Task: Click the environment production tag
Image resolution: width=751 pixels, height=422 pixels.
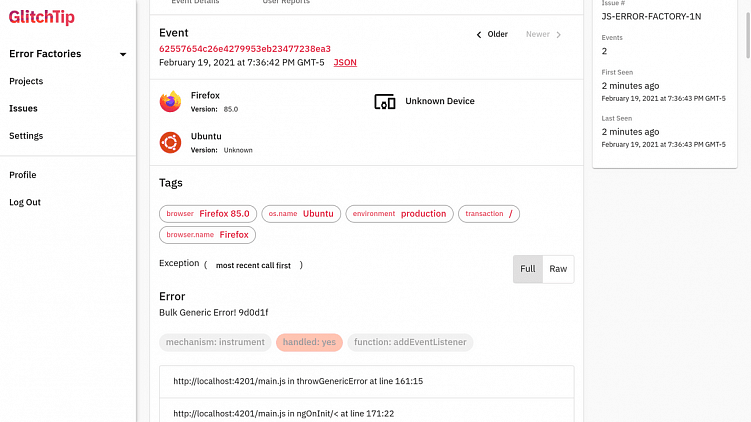Action: 399,214
